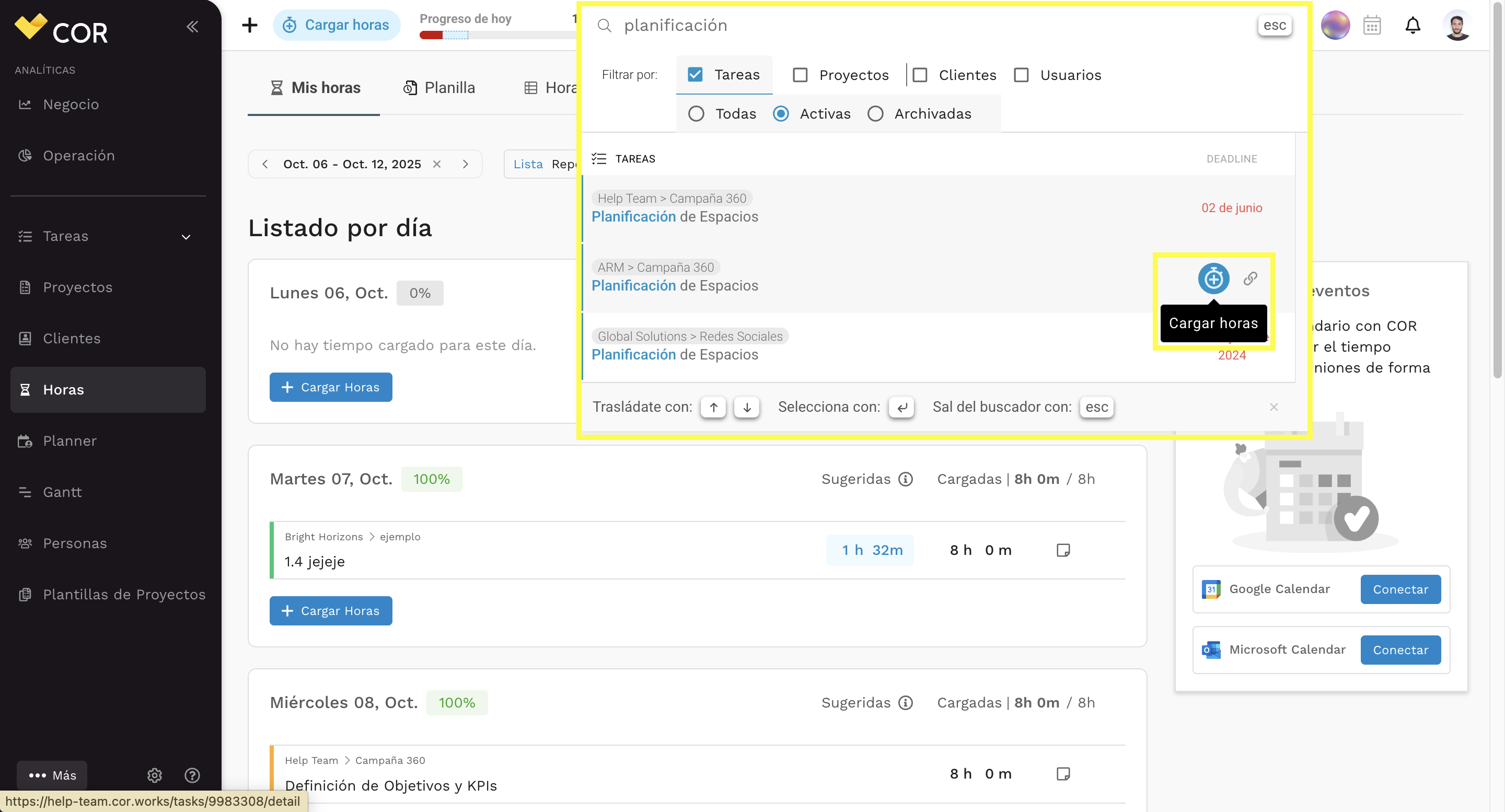Show Sugeridas info for Martes 07
Screen dimensions: 1505x812
(x=906, y=479)
